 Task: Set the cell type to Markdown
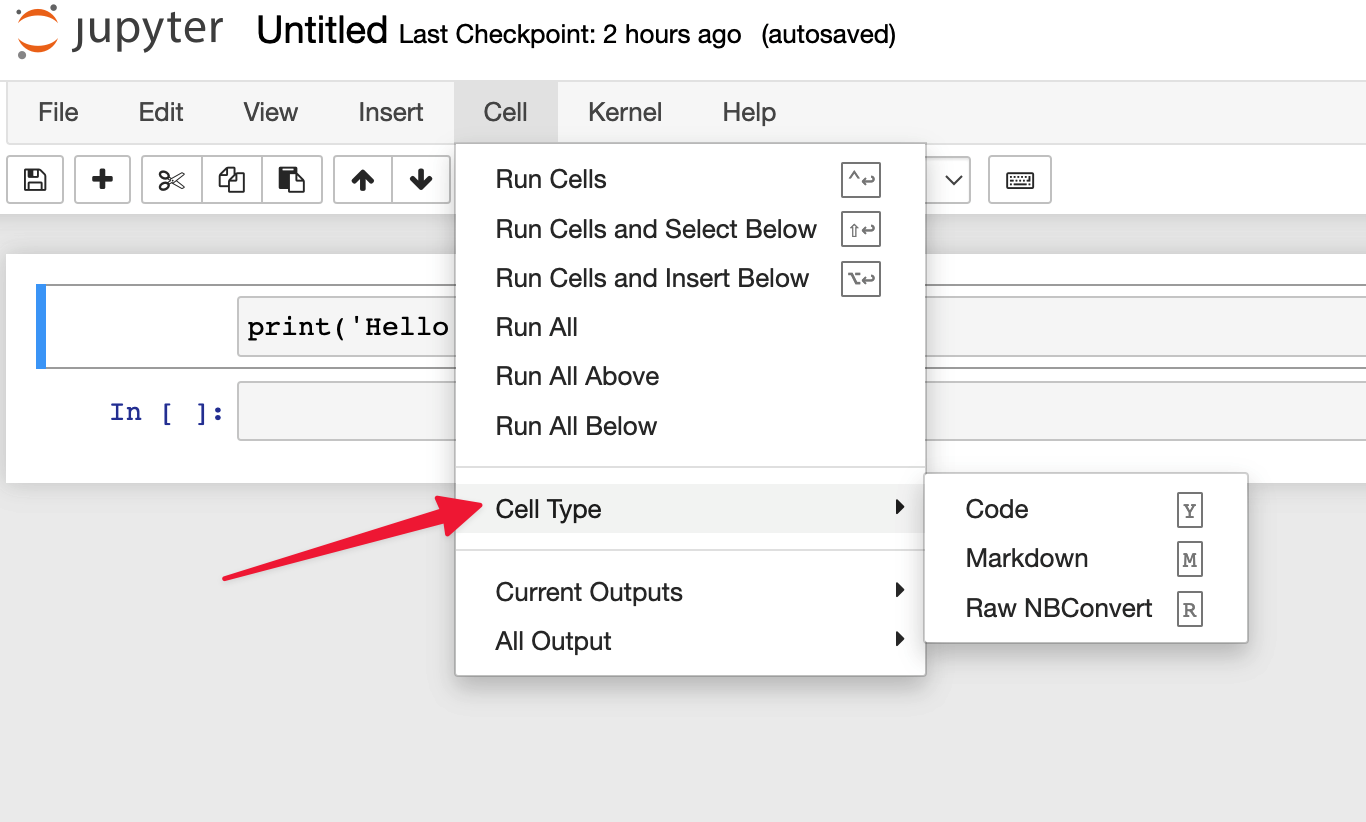pyautogui.click(x=1086, y=558)
